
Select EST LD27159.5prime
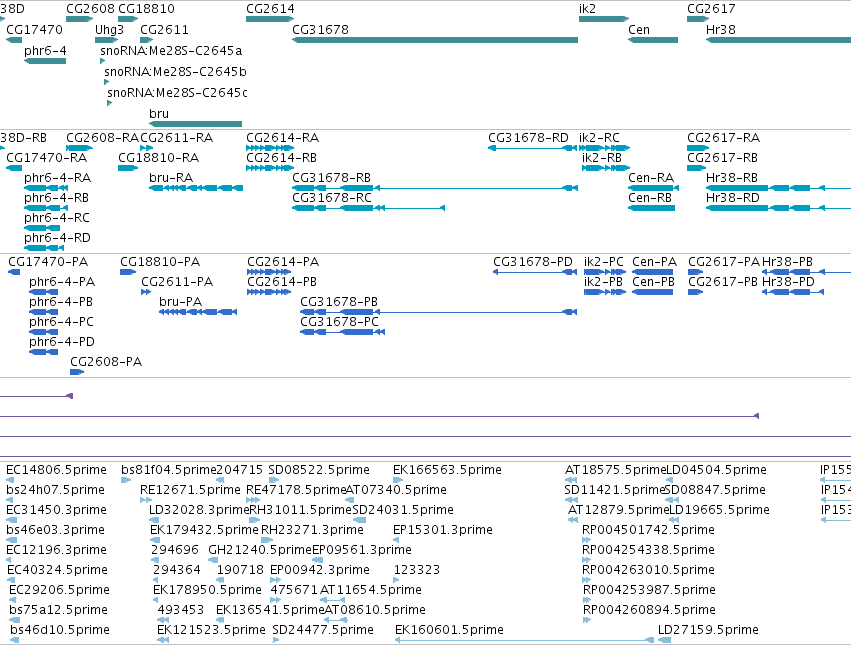[708, 630]
